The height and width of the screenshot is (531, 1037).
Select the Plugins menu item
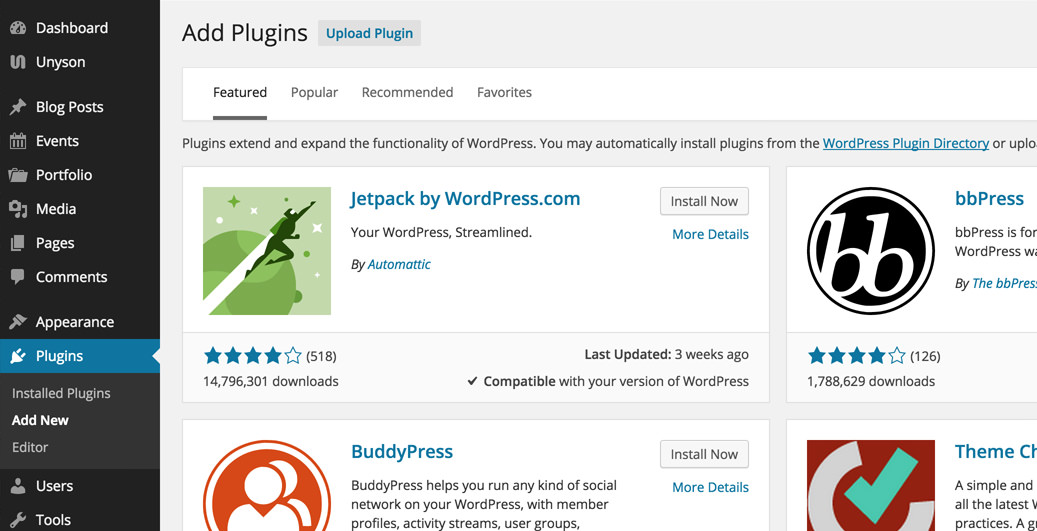tap(79, 356)
